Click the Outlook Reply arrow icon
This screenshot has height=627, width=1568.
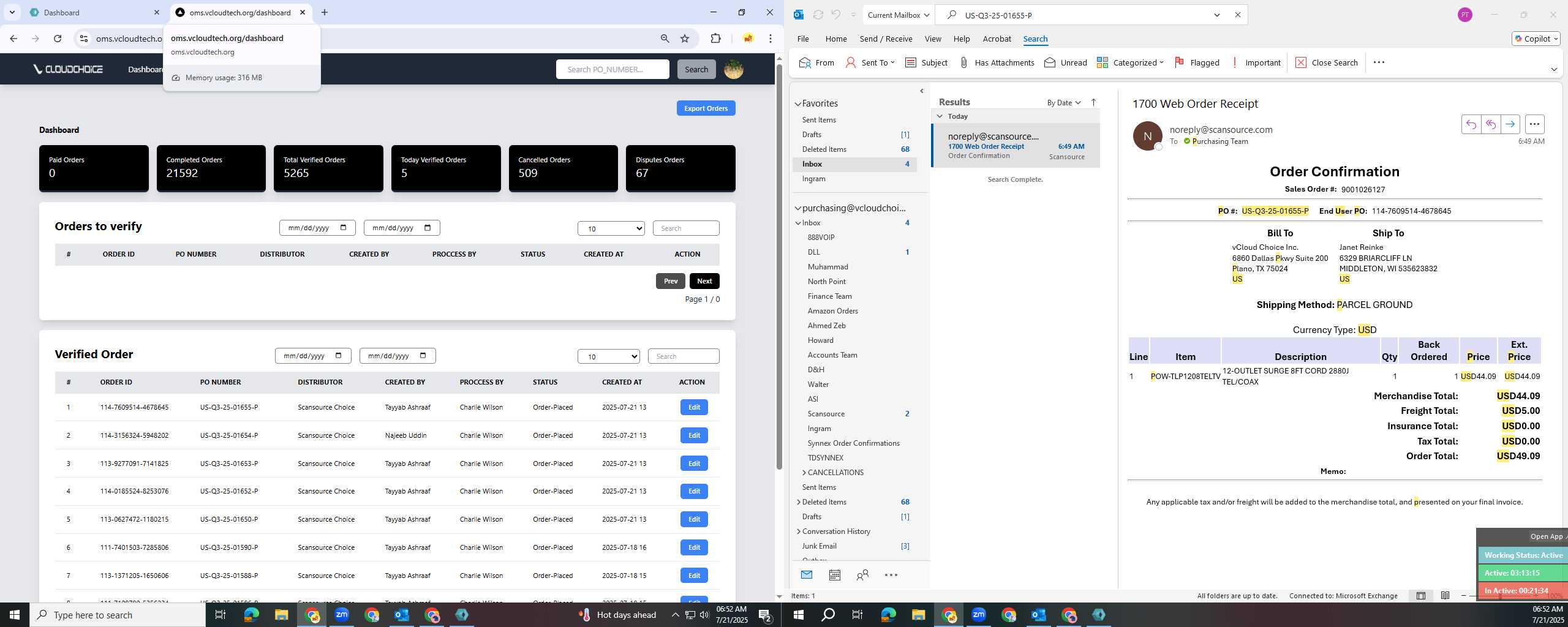click(x=1471, y=124)
